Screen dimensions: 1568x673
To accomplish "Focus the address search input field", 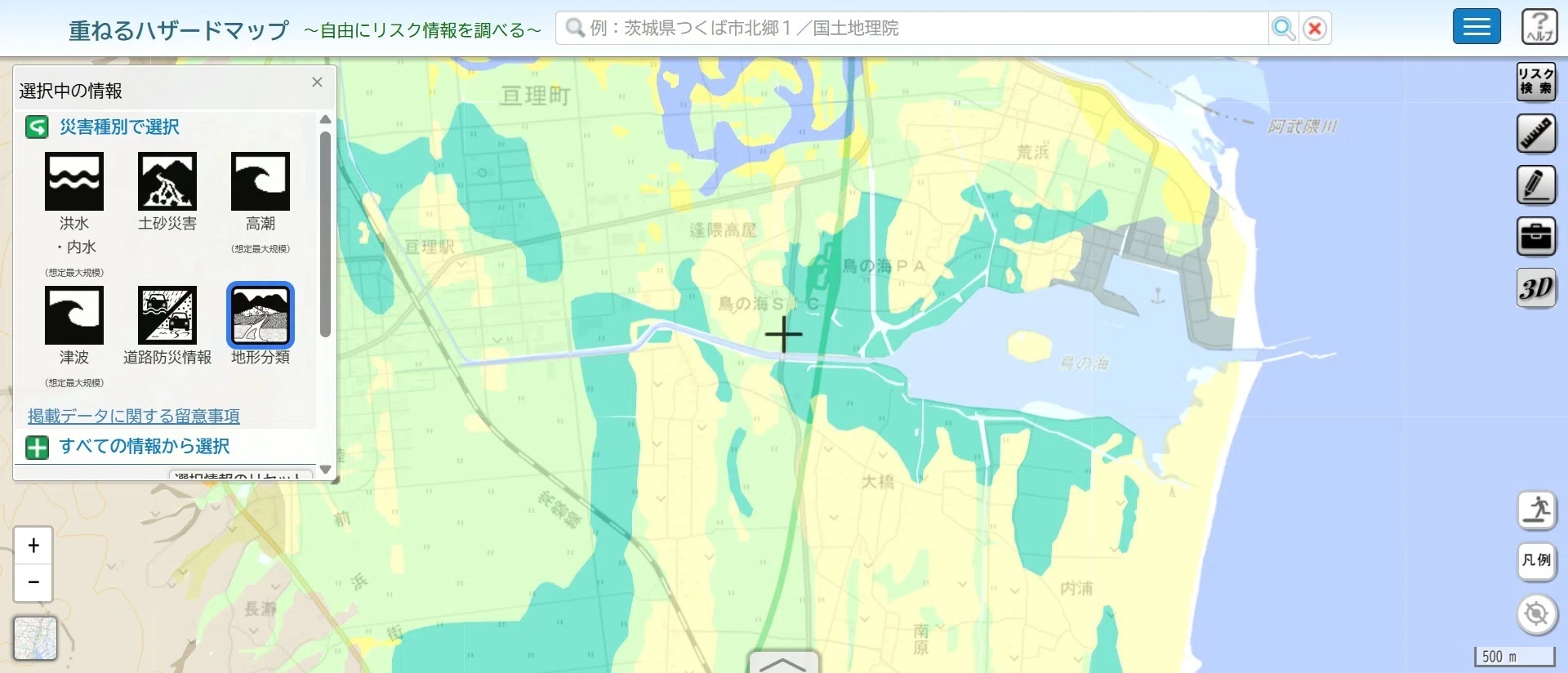I will (x=912, y=29).
